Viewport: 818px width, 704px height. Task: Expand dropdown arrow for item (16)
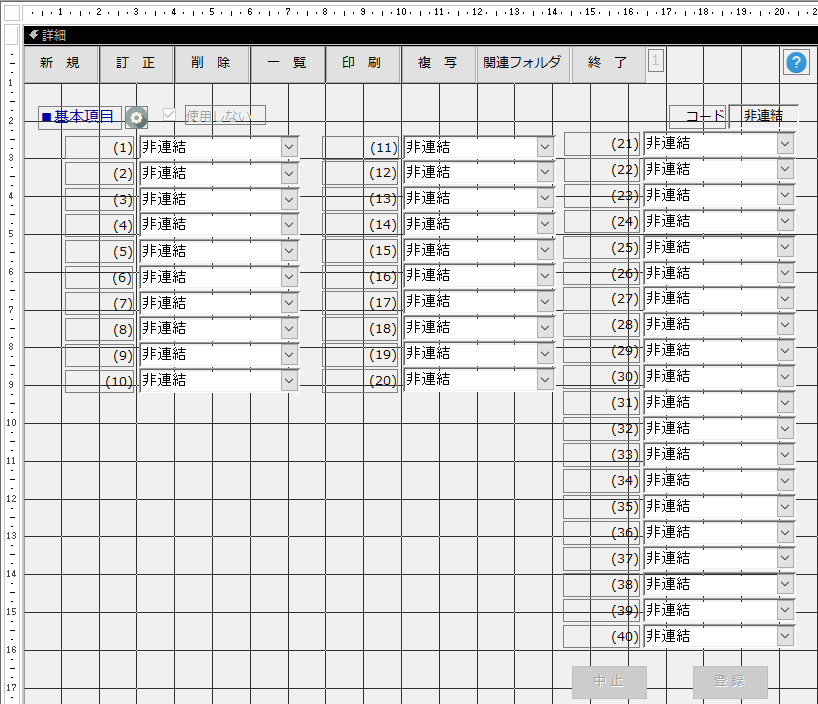[x=545, y=276]
